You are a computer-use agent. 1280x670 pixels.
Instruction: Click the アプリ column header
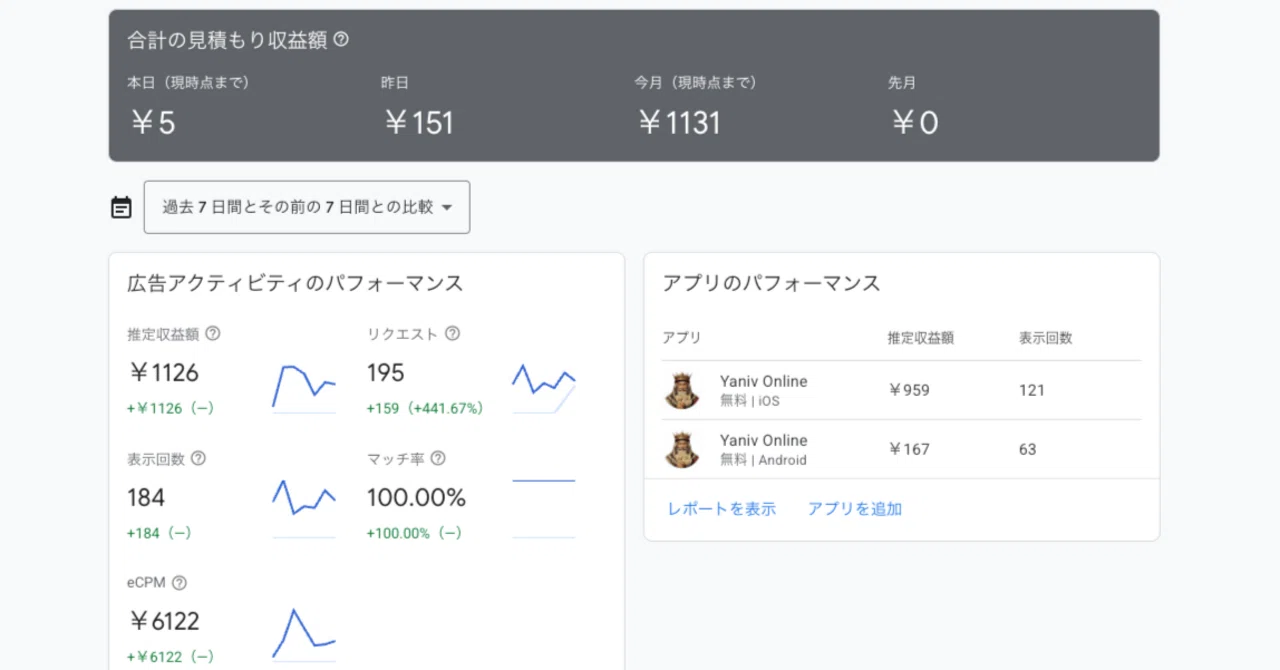coord(682,338)
